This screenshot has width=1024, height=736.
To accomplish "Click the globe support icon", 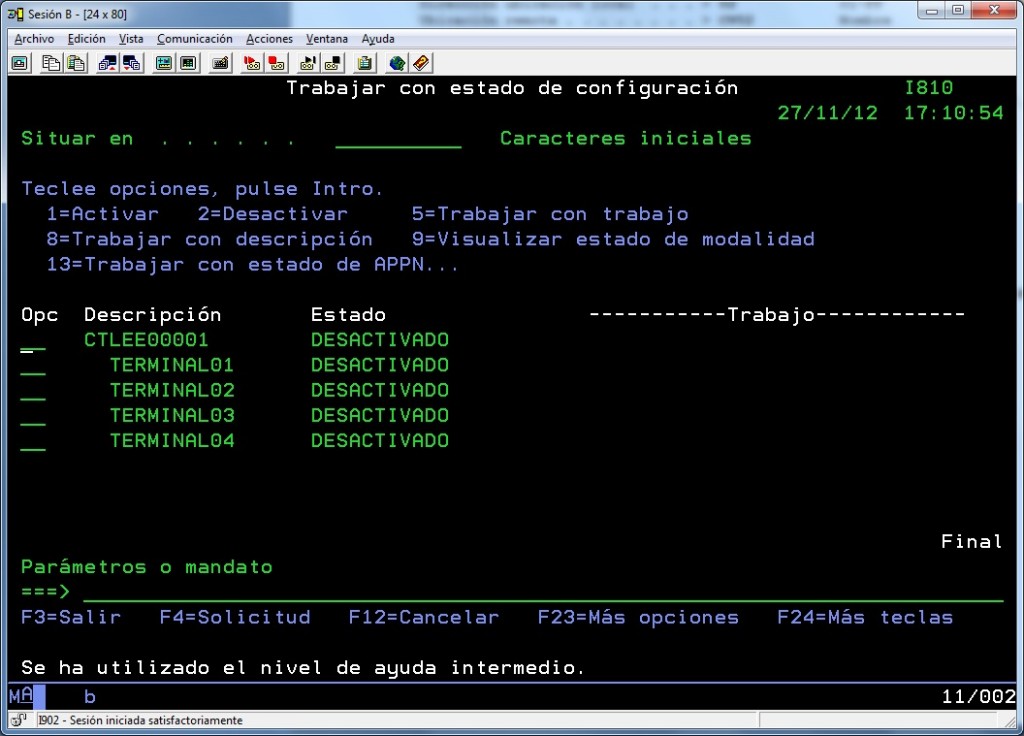I will coord(396,63).
